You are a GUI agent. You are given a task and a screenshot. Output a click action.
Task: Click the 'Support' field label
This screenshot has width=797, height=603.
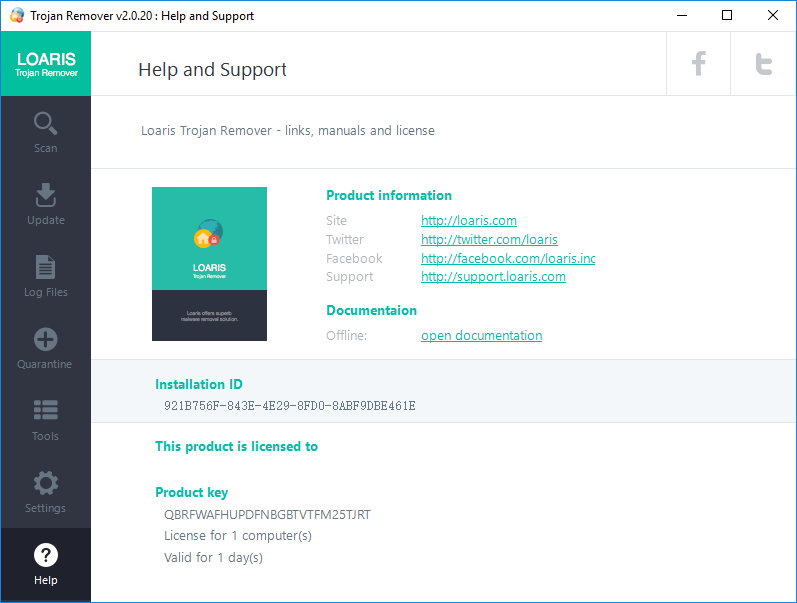coord(350,277)
